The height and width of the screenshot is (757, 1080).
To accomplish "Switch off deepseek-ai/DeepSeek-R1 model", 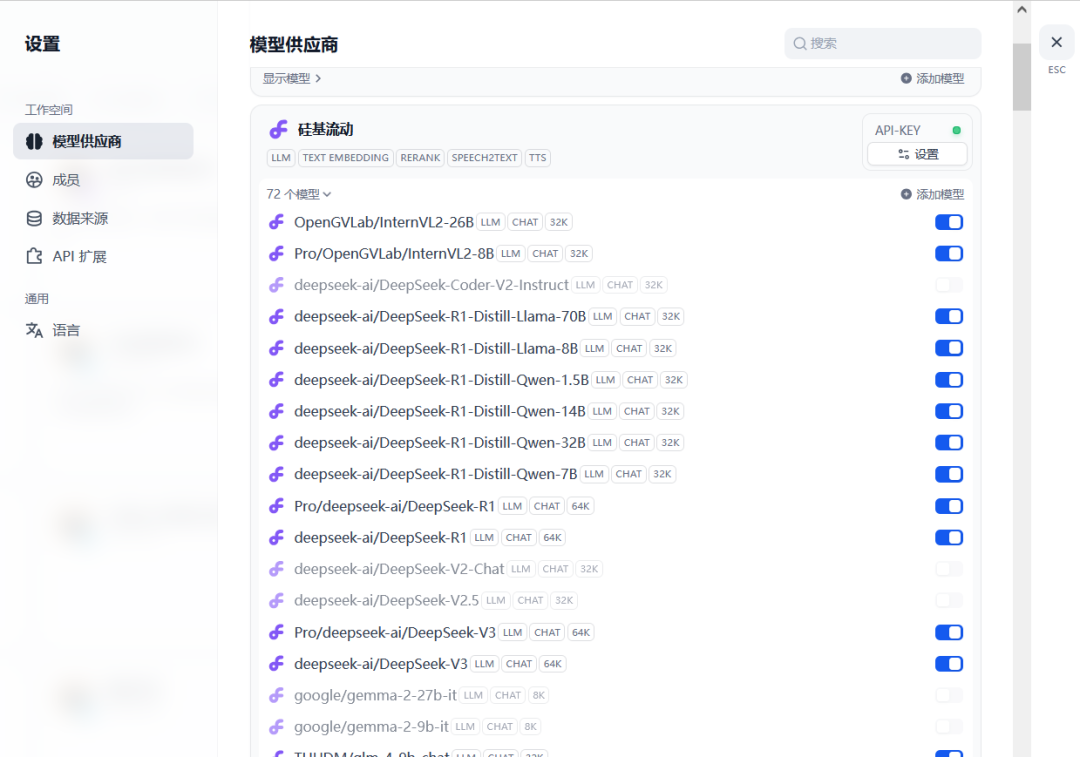I will click(948, 537).
